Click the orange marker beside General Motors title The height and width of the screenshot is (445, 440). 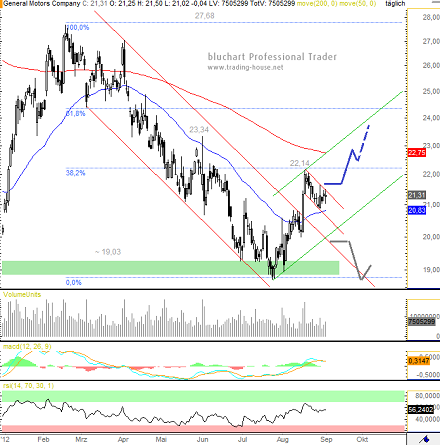tap(1, 4)
